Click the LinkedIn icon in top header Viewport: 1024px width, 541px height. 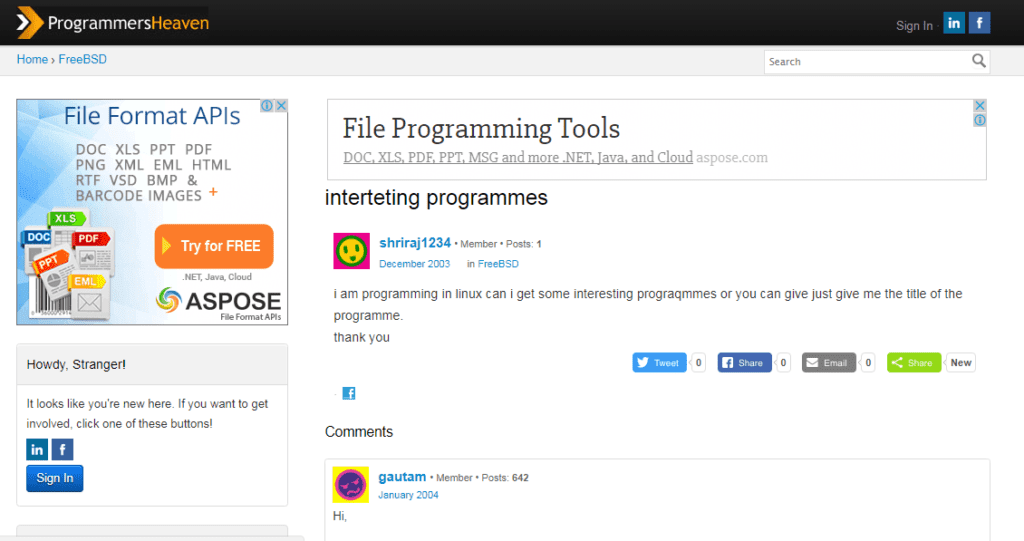pyautogui.click(x=954, y=23)
